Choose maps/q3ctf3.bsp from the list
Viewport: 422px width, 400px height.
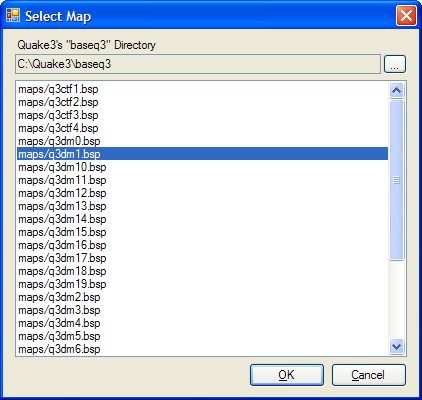[202, 115]
